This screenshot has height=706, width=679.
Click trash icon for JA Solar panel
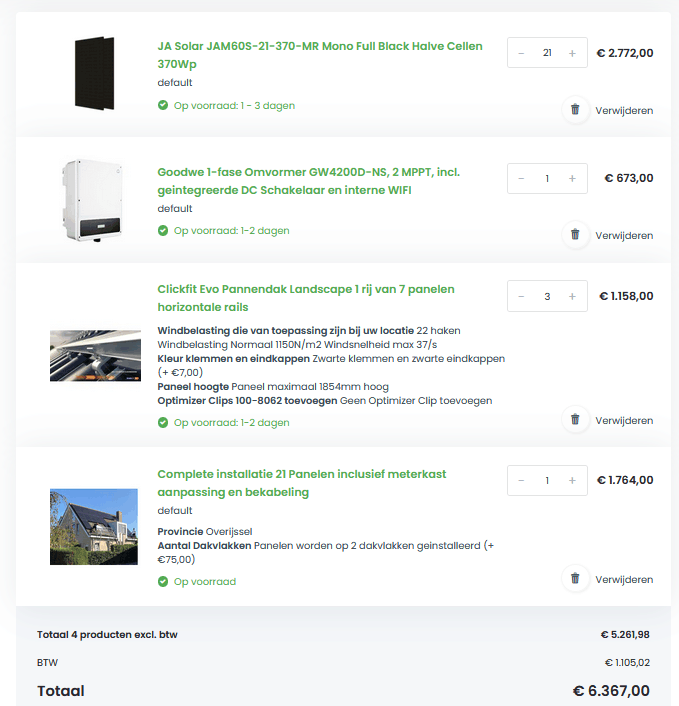pyautogui.click(x=575, y=109)
